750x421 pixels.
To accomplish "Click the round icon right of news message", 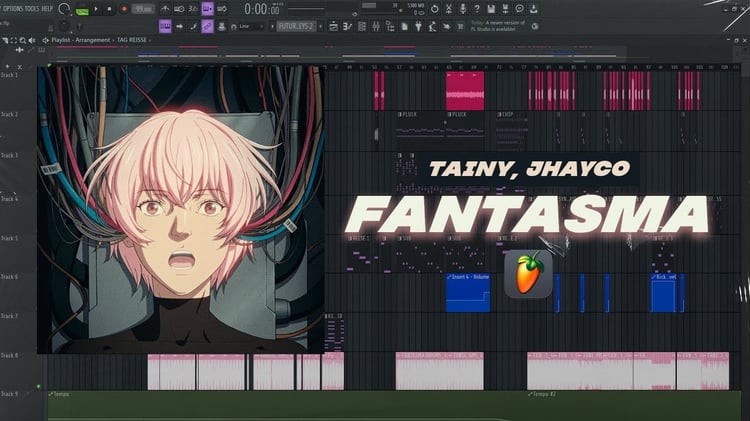I will pyautogui.click(x=535, y=26).
